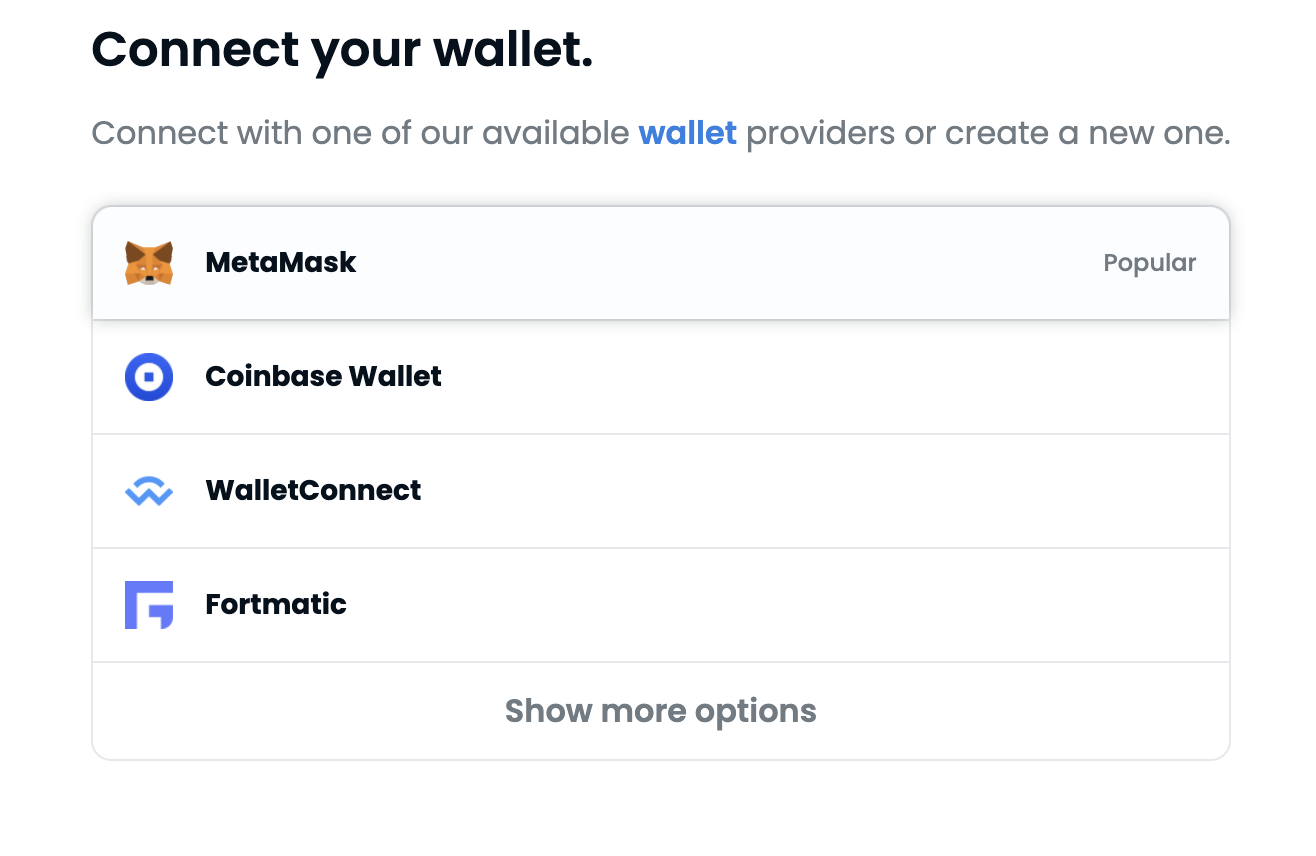
Task: Click the purple Fortmatic logo icon
Action: click(149, 605)
